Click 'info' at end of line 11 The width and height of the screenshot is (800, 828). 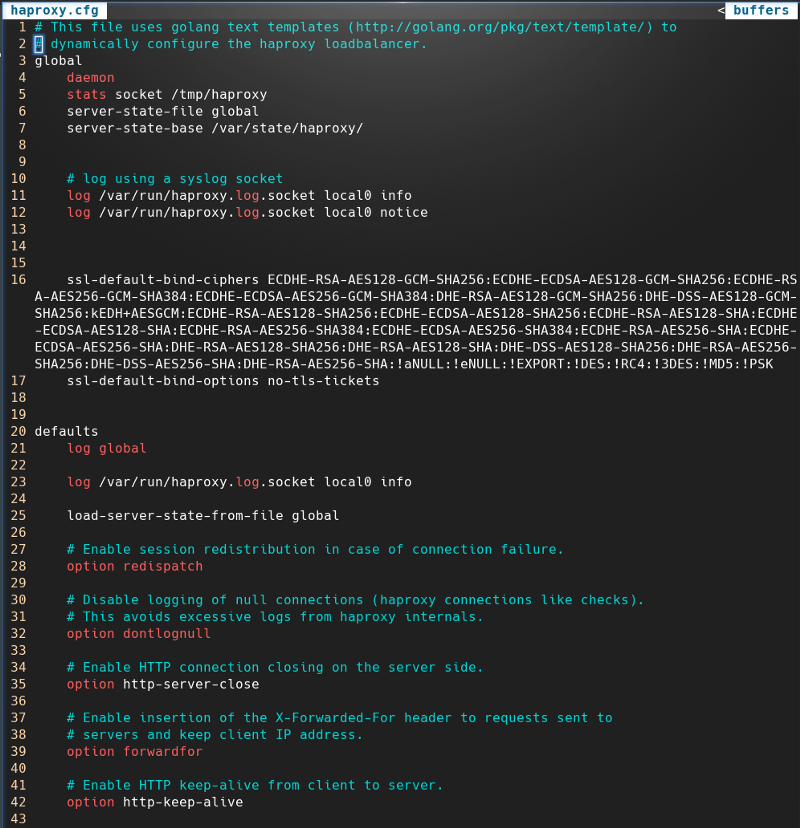[396, 195]
